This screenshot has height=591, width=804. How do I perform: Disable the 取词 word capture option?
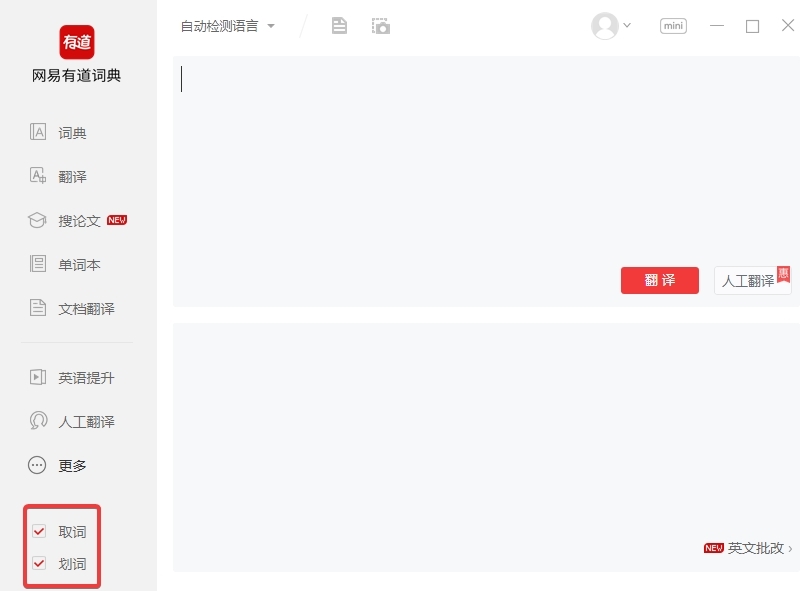(x=39, y=530)
